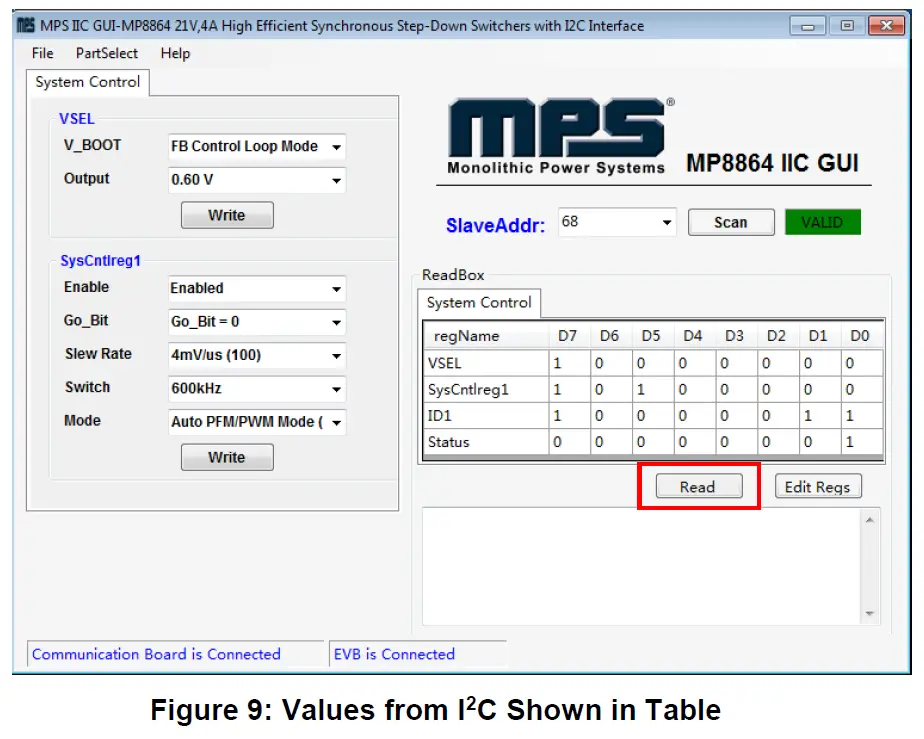Image resolution: width=924 pixels, height=739 pixels.
Task: Click the Read button
Action: tap(698, 487)
